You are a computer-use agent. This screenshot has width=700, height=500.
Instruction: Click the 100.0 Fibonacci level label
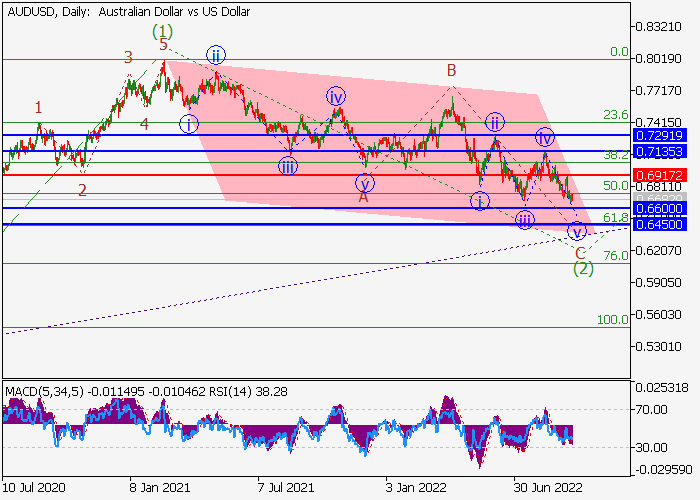pyautogui.click(x=612, y=319)
